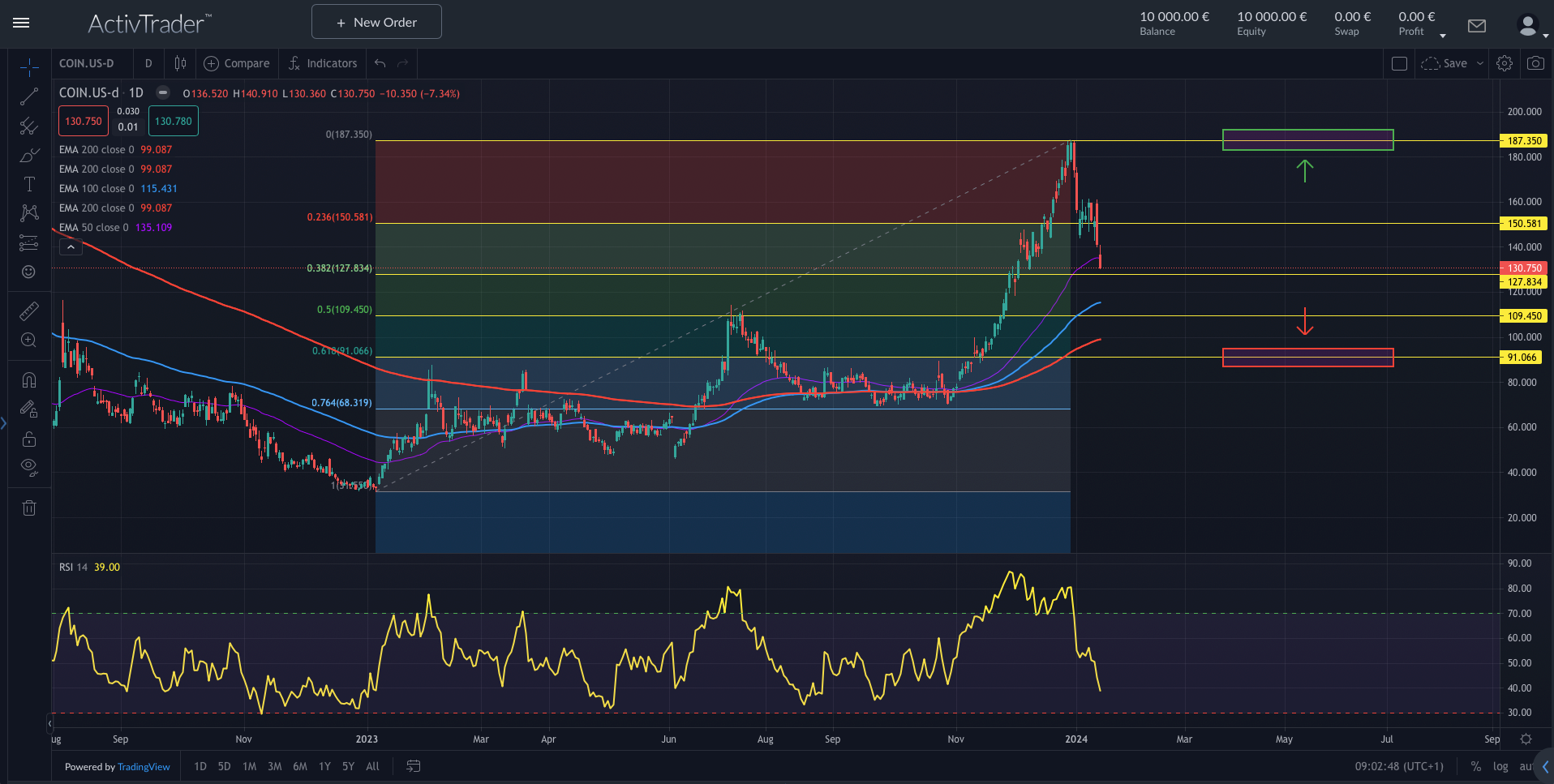Toggle lock all drawing tools
The height and width of the screenshot is (784, 1554).
[29, 439]
